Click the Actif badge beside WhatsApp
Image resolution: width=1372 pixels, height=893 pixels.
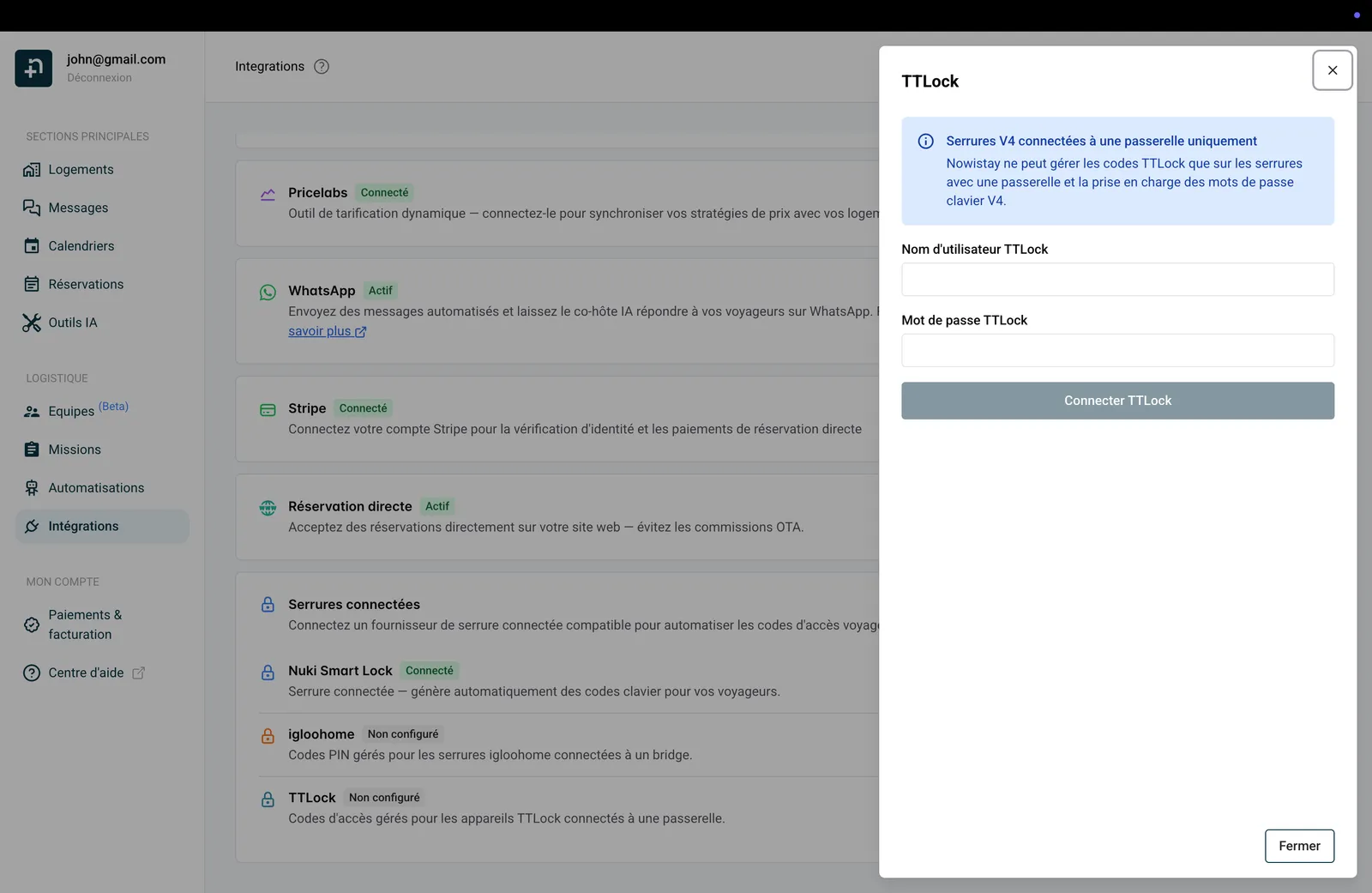click(381, 291)
